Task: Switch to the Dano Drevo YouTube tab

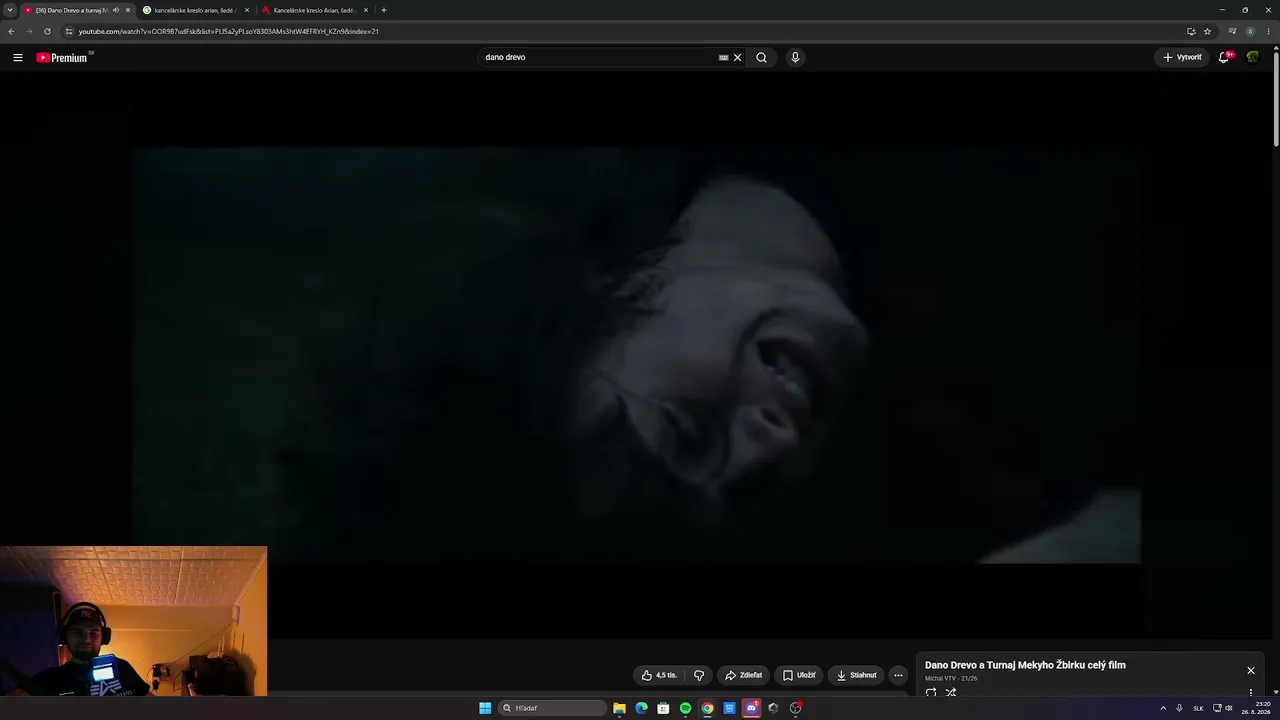Action: coord(73,10)
